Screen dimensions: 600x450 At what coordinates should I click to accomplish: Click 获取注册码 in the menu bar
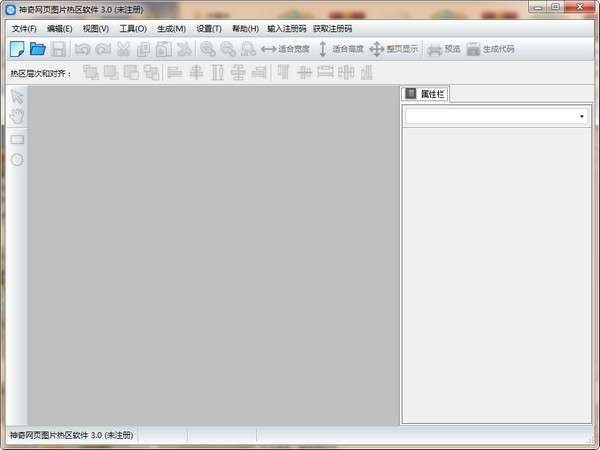pos(333,29)
